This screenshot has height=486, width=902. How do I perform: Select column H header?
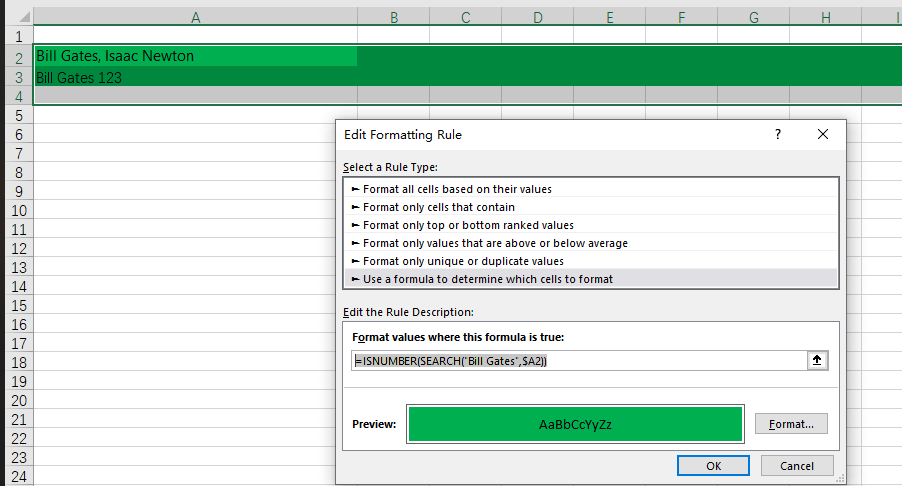[825, 17]
